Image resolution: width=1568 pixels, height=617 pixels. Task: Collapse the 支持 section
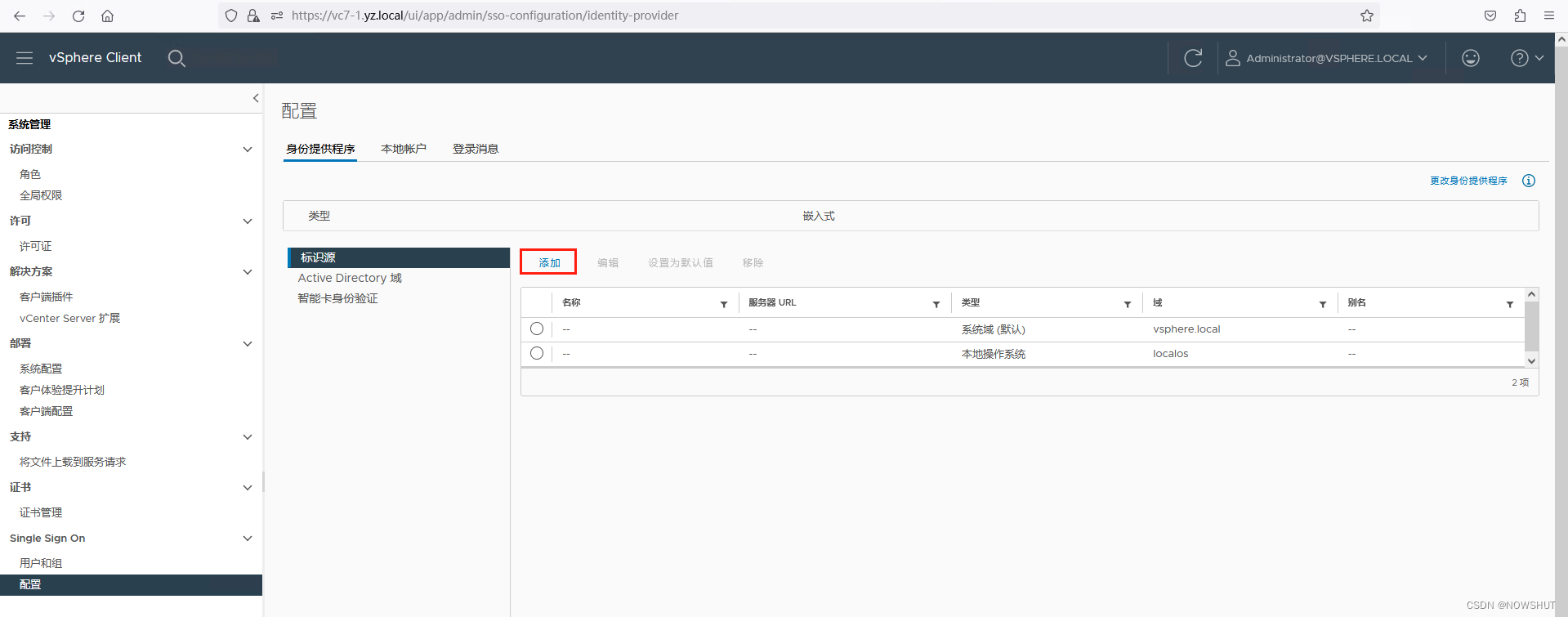(x=248, y=437)
